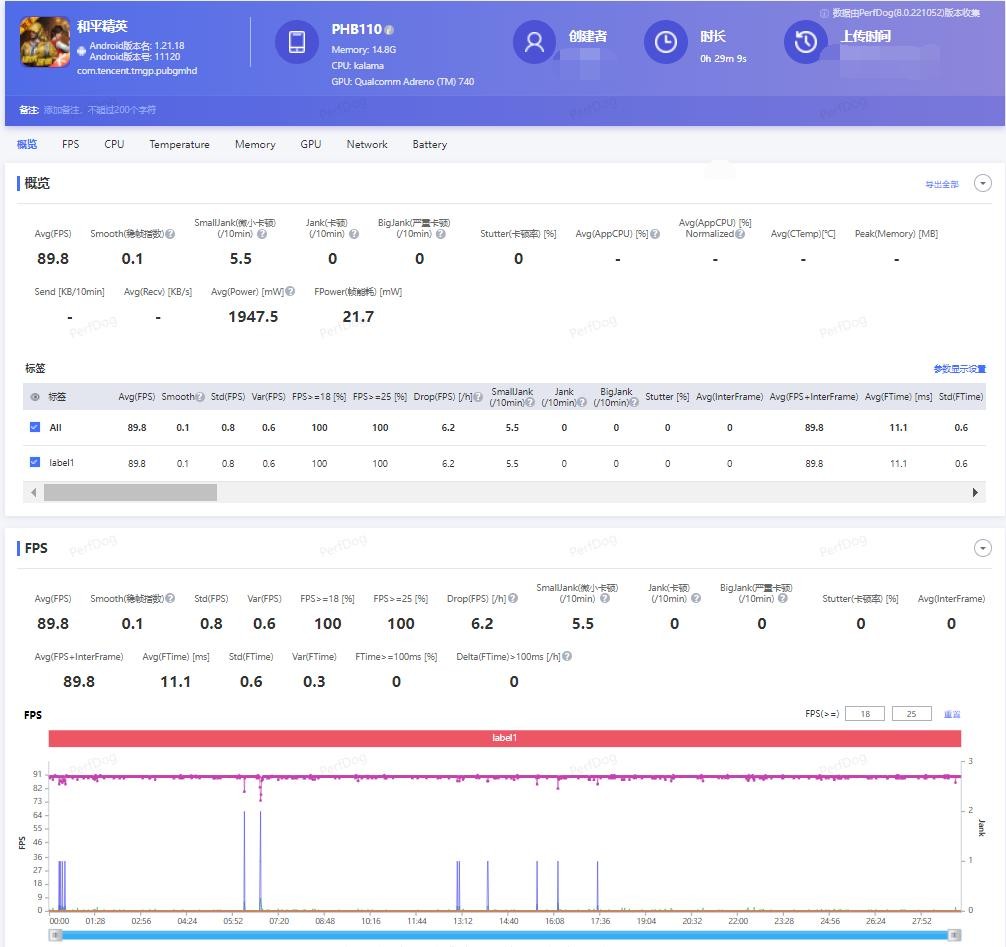Click help icon beside SmallJank in 概览 summary

[262, 234]
